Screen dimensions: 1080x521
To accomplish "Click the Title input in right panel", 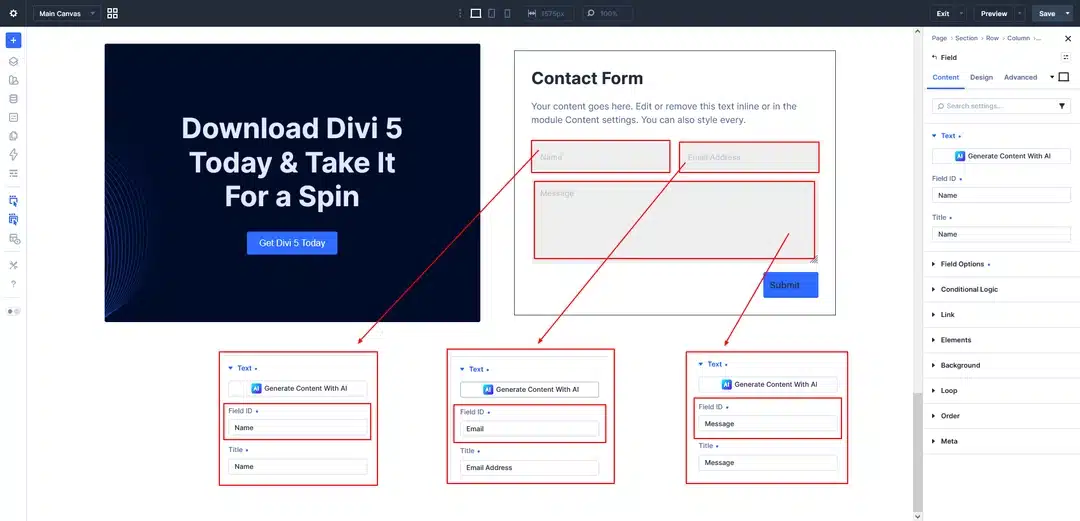I will pos(1001,234).
